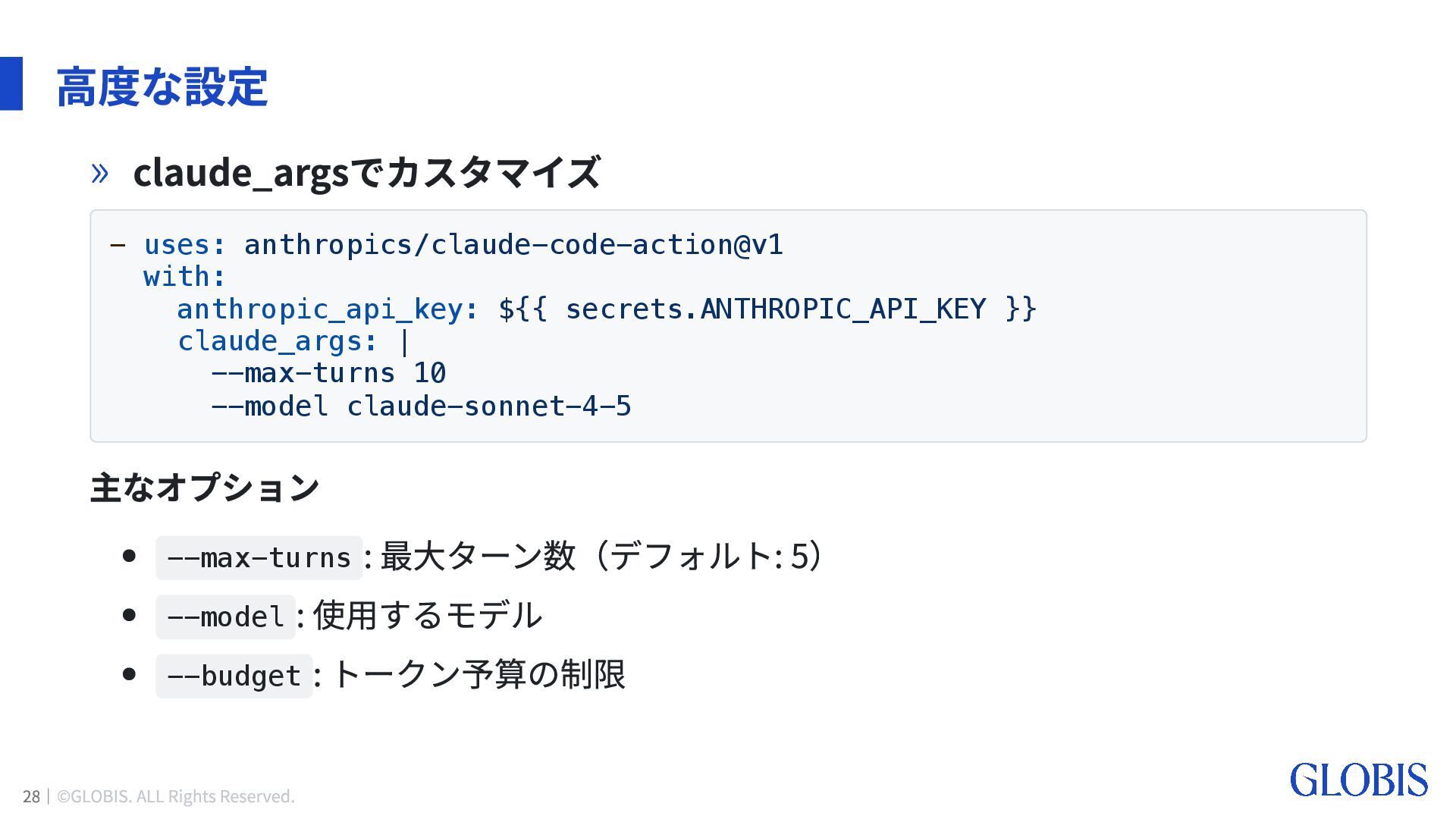
Task: Click the double chevron bullet marker
Action: click(99, 173)
